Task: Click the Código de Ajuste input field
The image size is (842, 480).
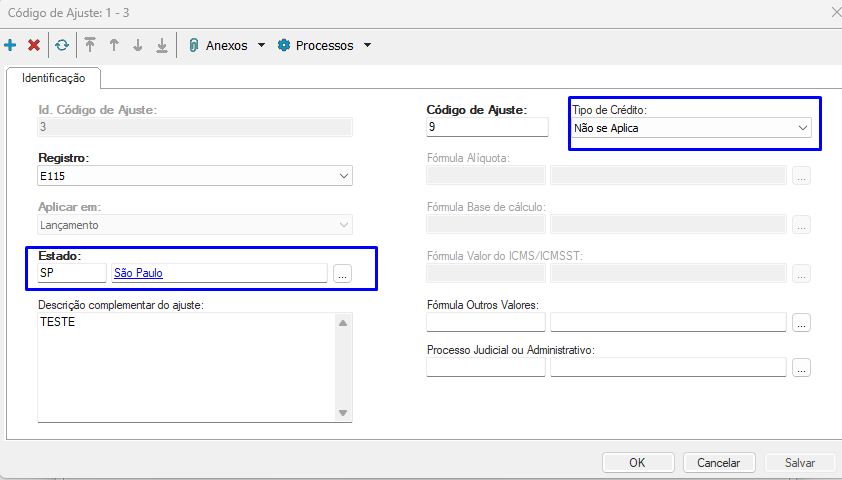Action: [487, 128]
